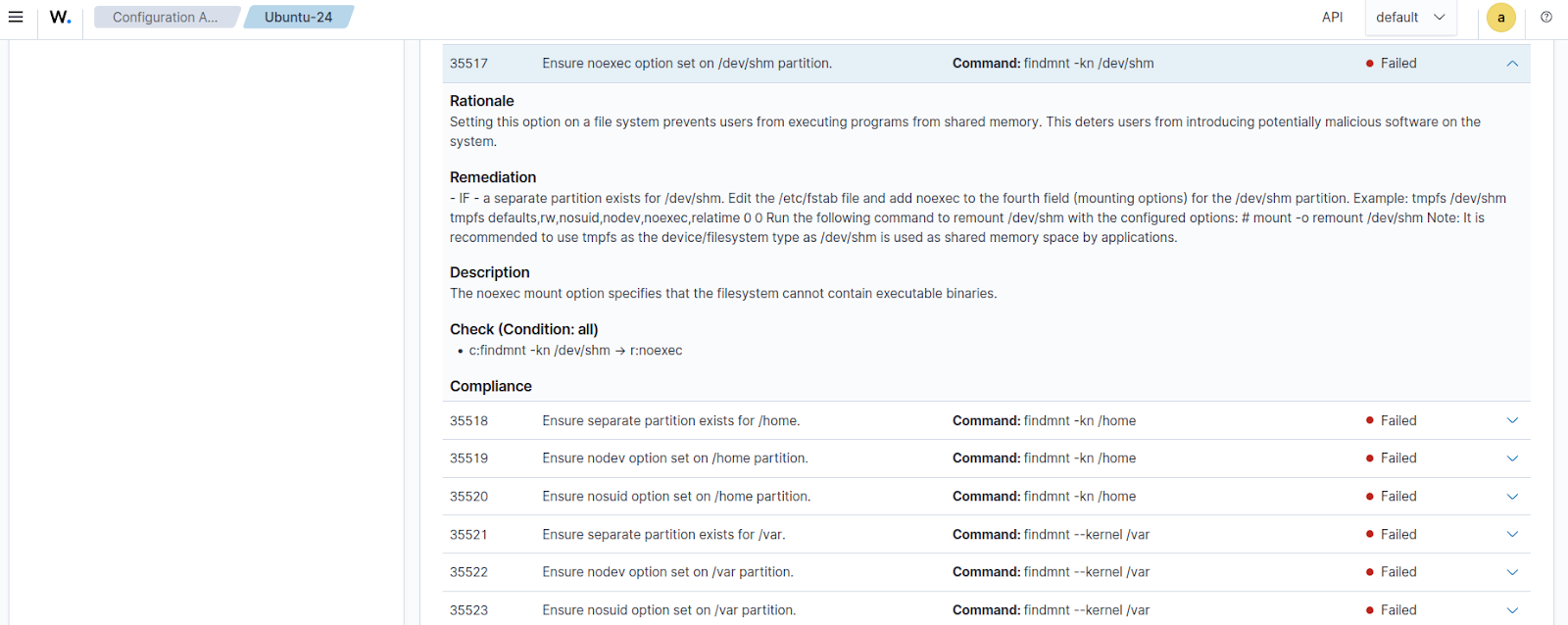Expand check 35518 row chevron
1568x625 pixels.
[1512, 420]
